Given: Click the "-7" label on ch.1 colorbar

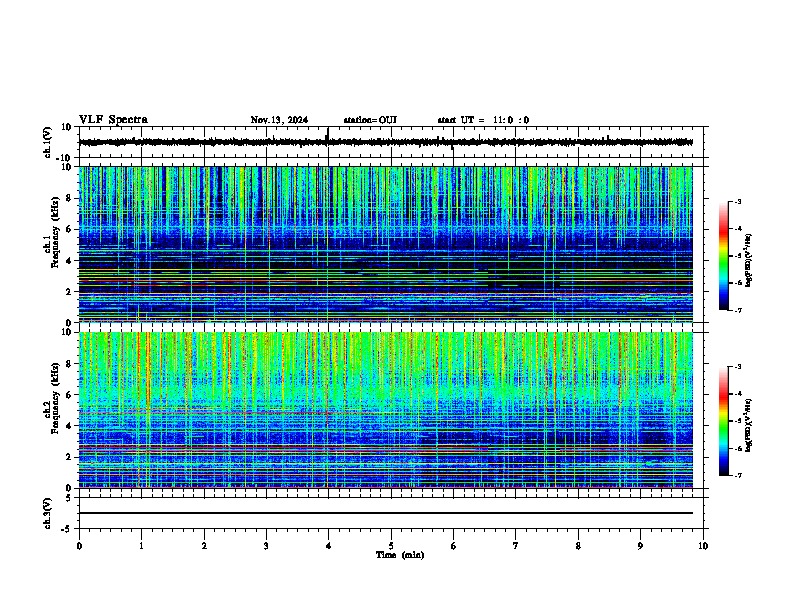Looking at the screenshot, I should click(738, 311).
